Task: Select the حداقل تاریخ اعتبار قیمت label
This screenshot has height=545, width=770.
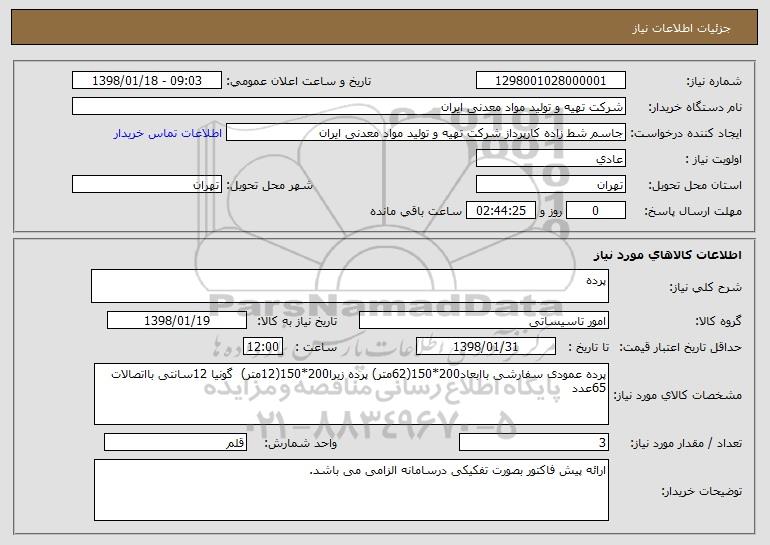Action: click(x=680, y=347)
